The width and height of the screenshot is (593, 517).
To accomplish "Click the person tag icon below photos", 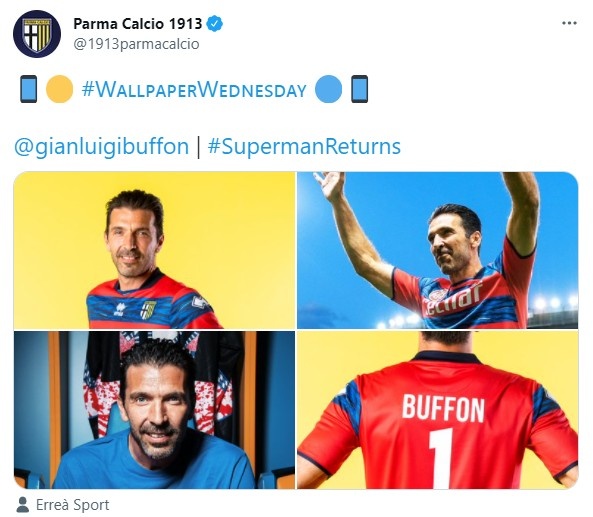I will [23, 505].
